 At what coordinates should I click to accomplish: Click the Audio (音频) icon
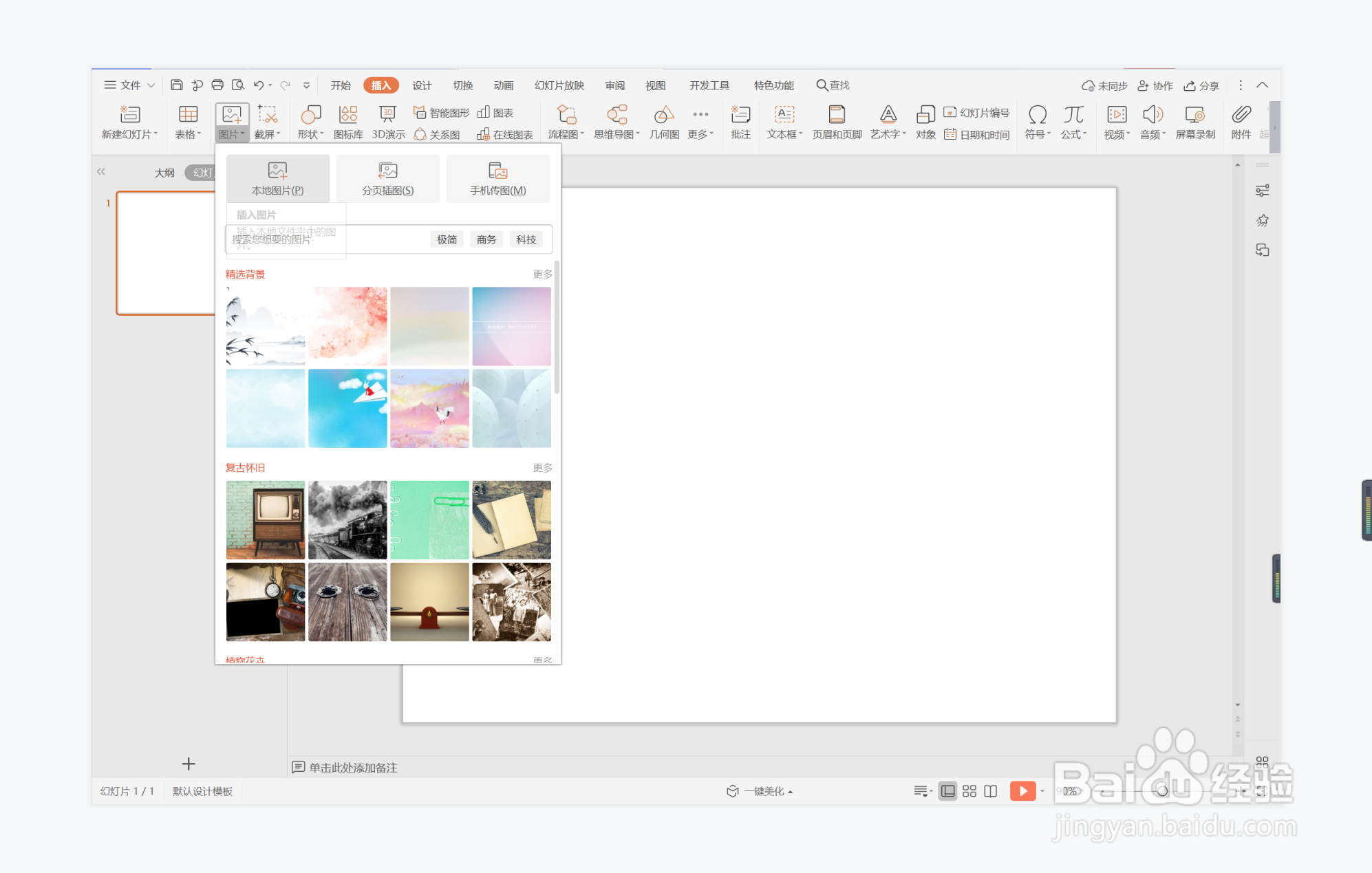1153,114
